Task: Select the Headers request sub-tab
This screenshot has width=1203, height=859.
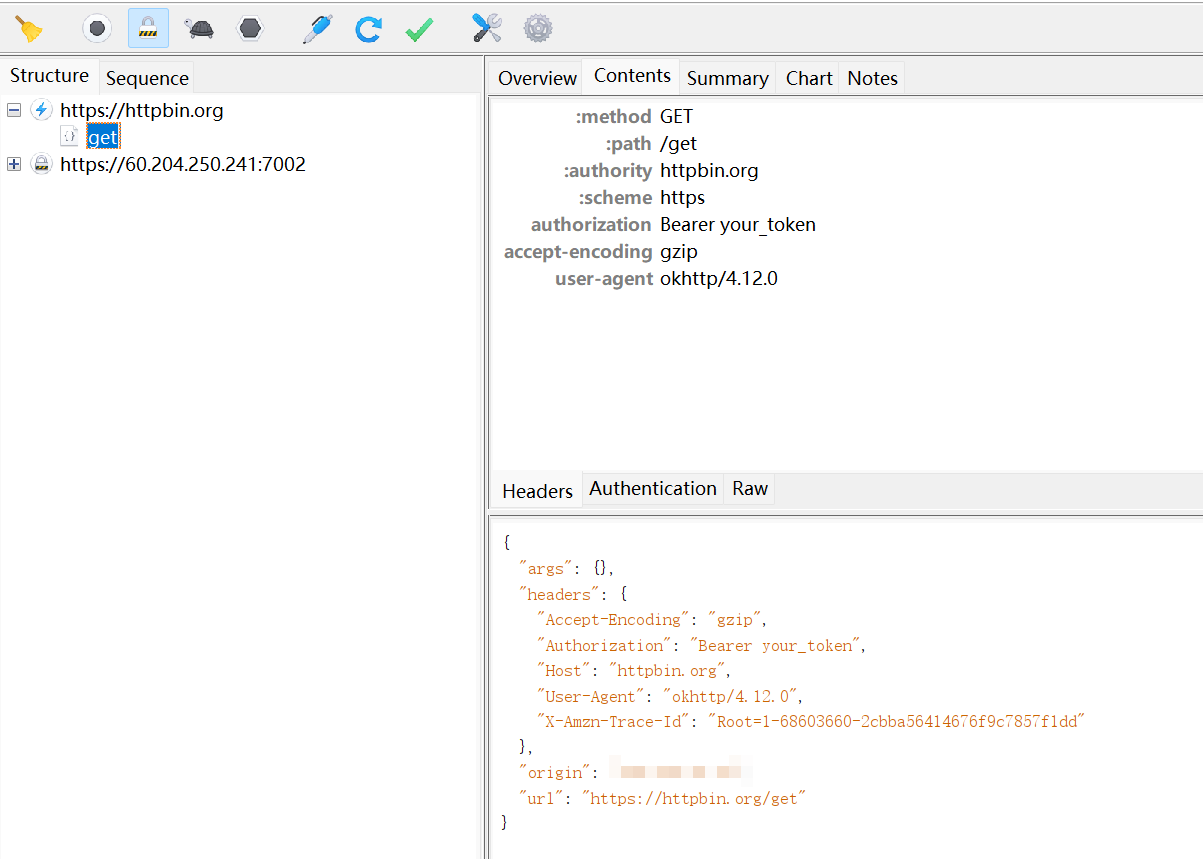Action: click(x=537, y=491)
